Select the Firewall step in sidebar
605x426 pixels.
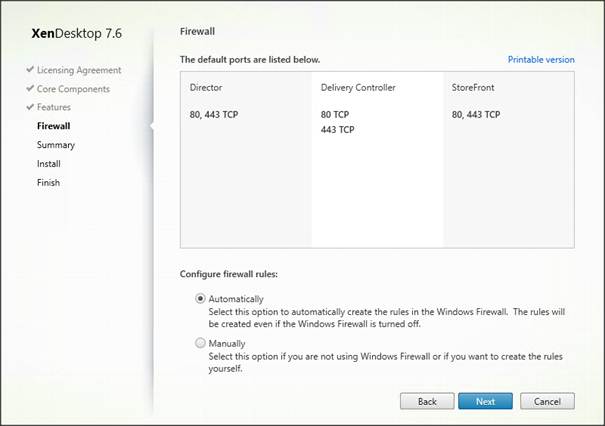tap(55, 126)
